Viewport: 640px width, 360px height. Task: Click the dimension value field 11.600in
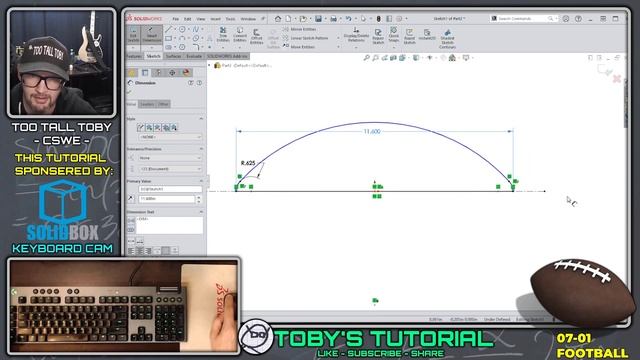167,199
